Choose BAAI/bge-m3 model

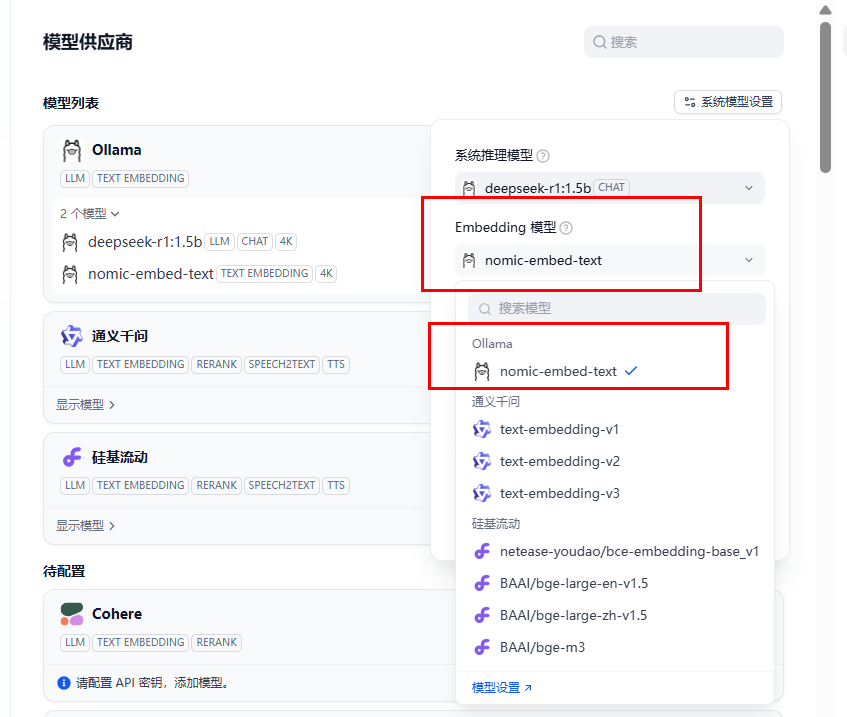(615, 647)
